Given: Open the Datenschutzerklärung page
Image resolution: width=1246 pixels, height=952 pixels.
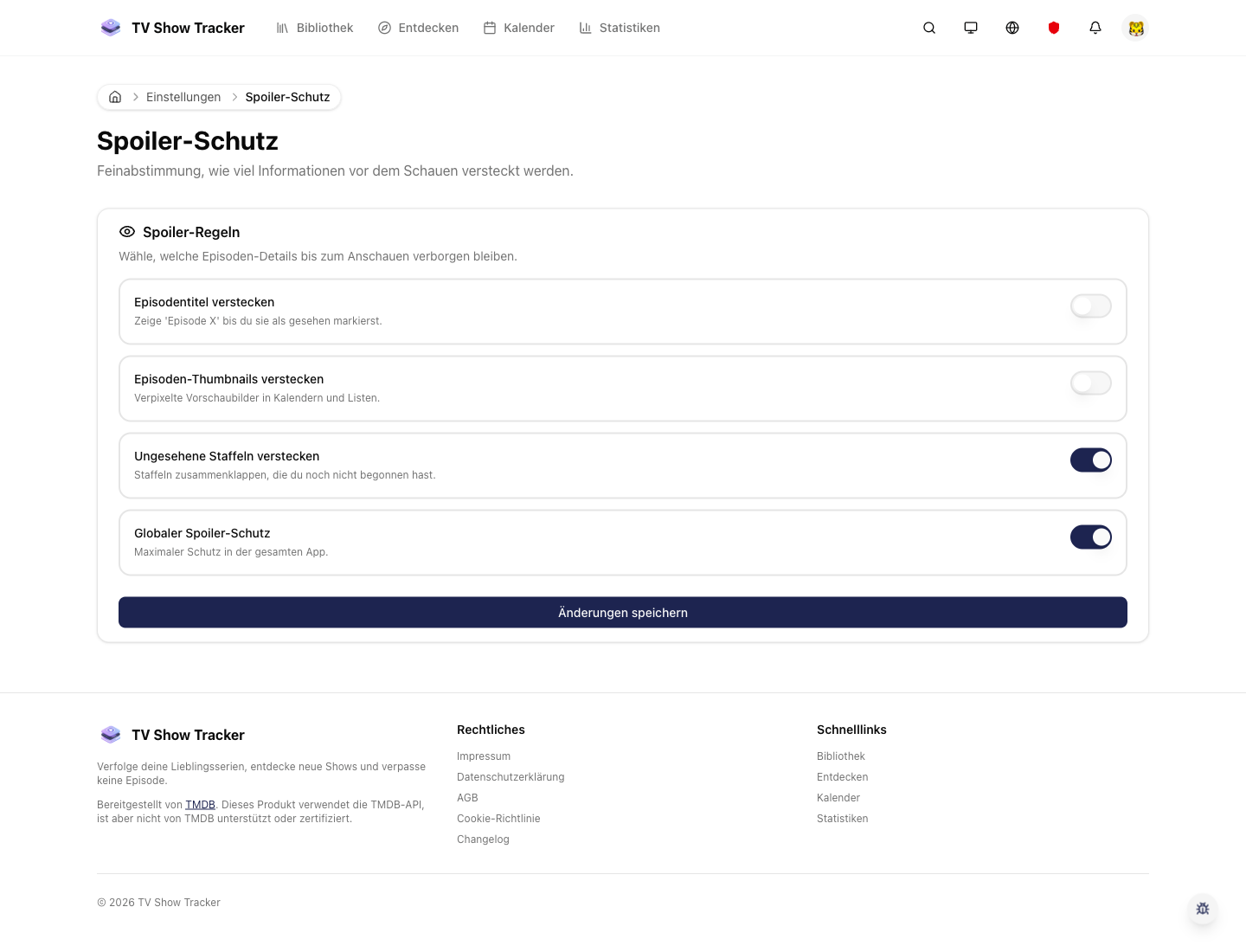Looking at the screenshot, I should tap(511, 777).
